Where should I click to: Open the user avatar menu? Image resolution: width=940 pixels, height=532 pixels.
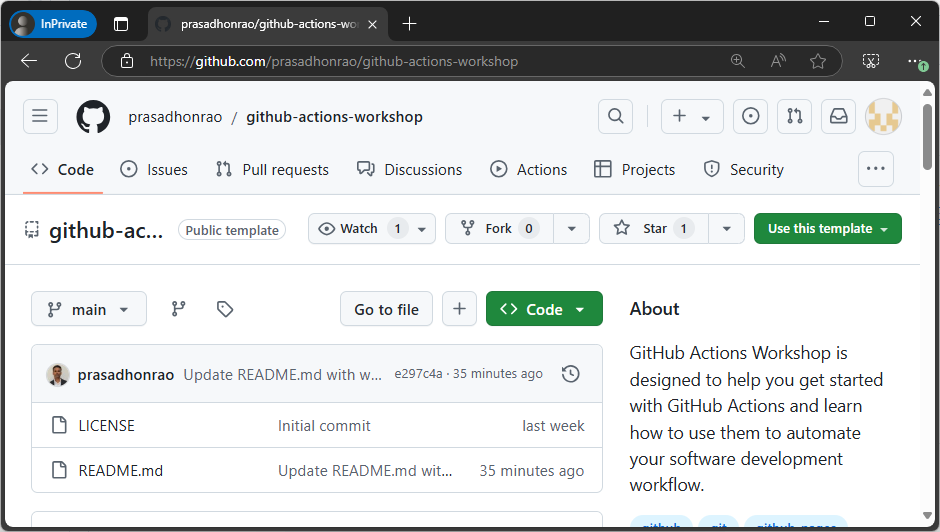[x=883, y=116]
